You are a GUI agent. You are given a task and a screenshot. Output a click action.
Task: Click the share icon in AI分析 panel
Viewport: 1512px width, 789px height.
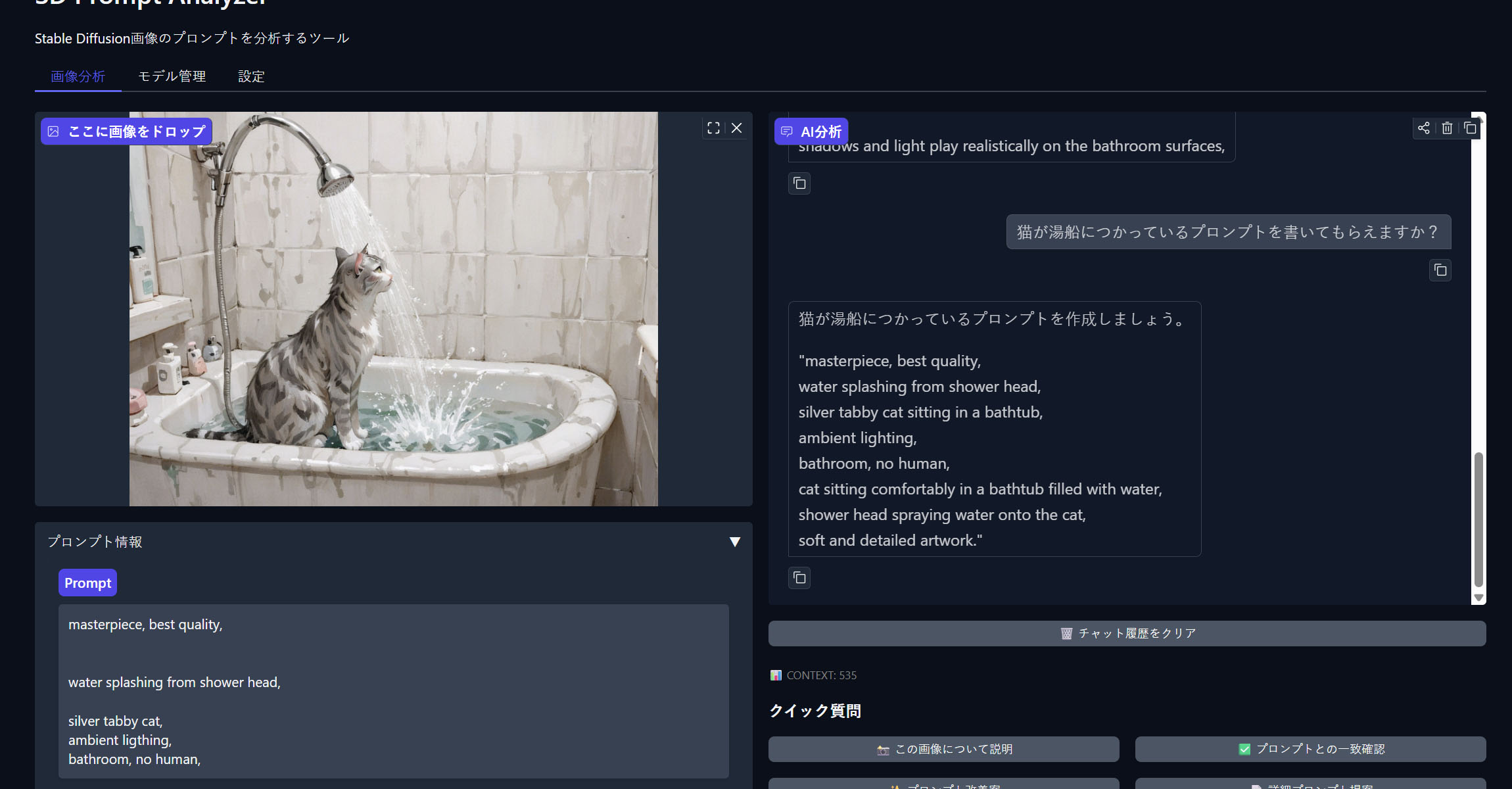tap(1423, 128)
